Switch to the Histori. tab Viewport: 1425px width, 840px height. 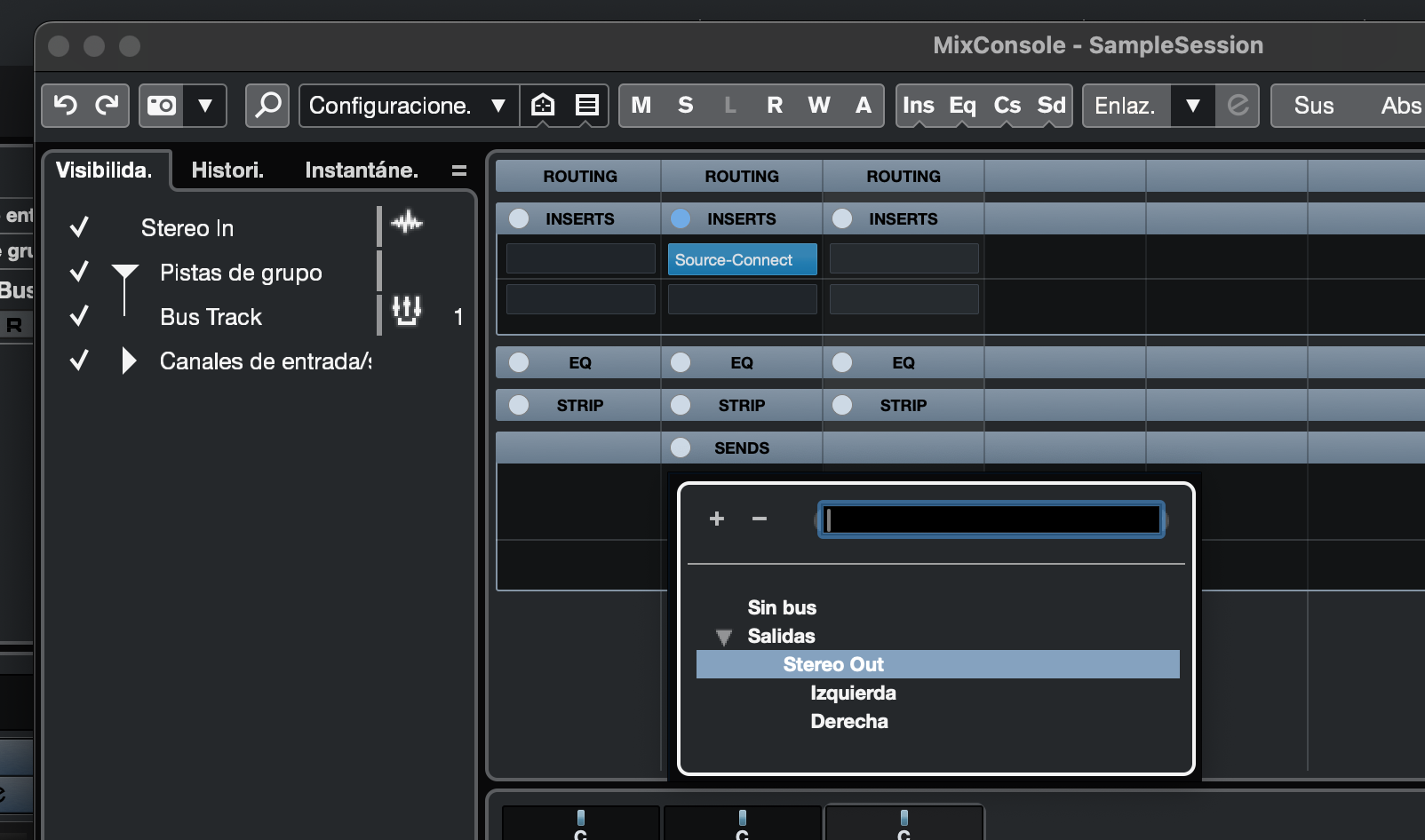coord(227,170)
